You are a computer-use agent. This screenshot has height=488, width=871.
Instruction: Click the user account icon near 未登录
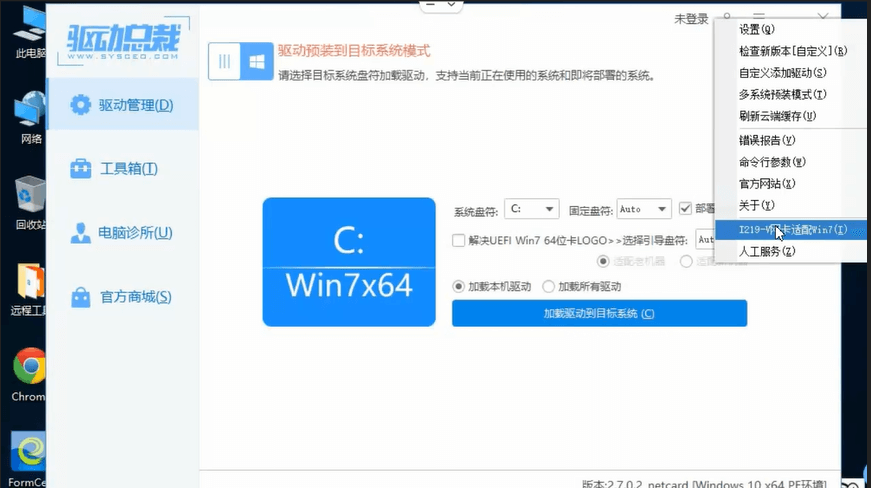pyautogui.click(x=727, y=19)
